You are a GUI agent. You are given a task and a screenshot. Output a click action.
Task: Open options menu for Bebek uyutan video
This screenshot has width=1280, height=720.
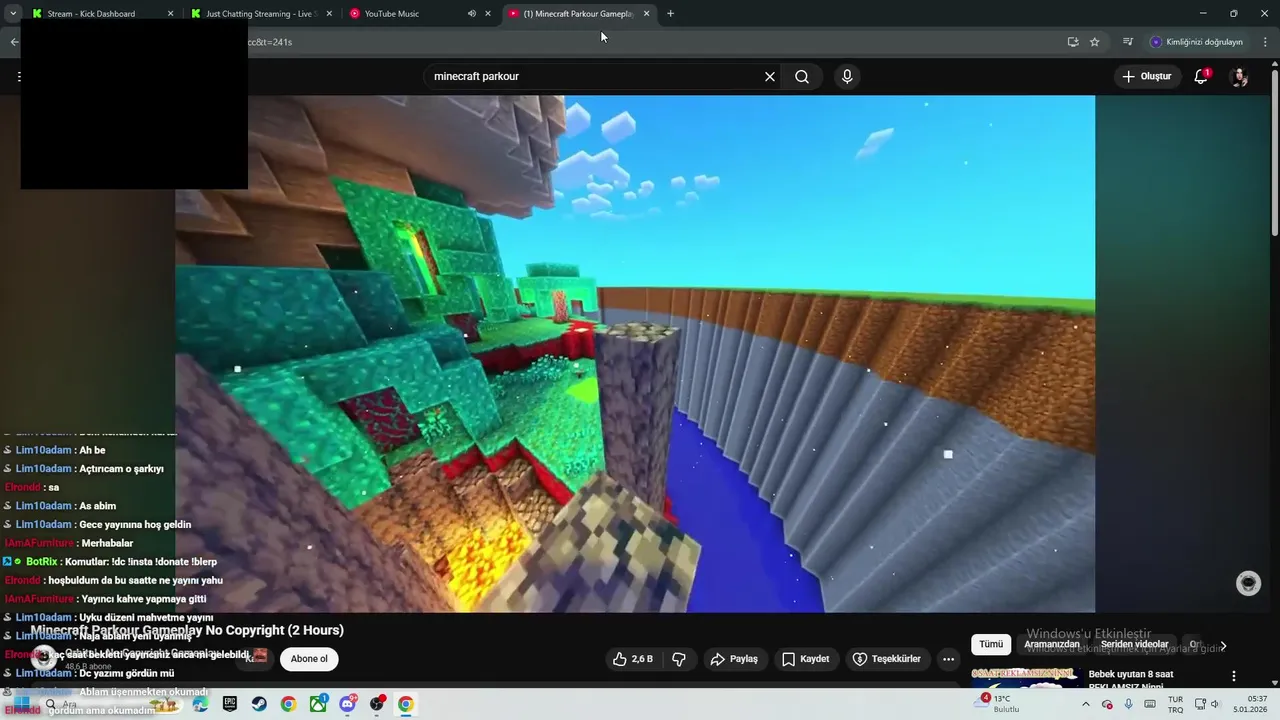point(1234,676)
